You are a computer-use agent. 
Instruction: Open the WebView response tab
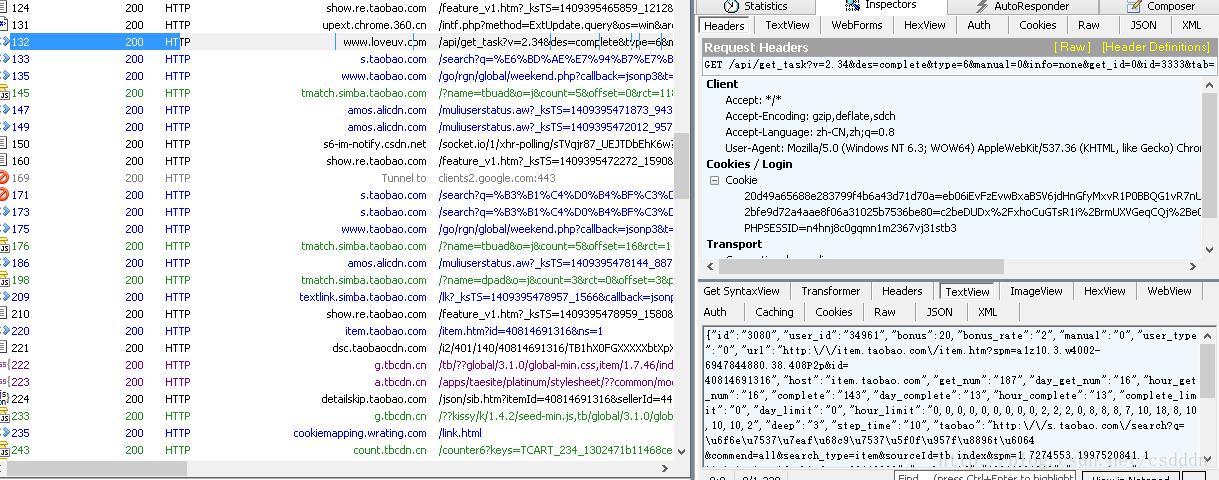click(1169, 291)
